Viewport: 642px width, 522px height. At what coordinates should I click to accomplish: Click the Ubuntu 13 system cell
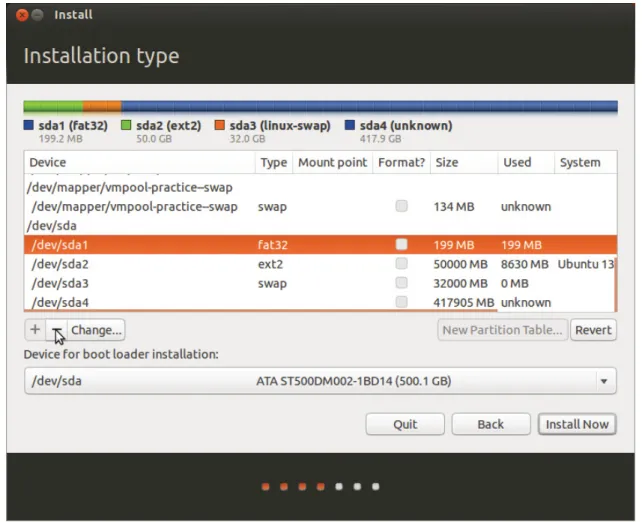click(x=586, y=264)
